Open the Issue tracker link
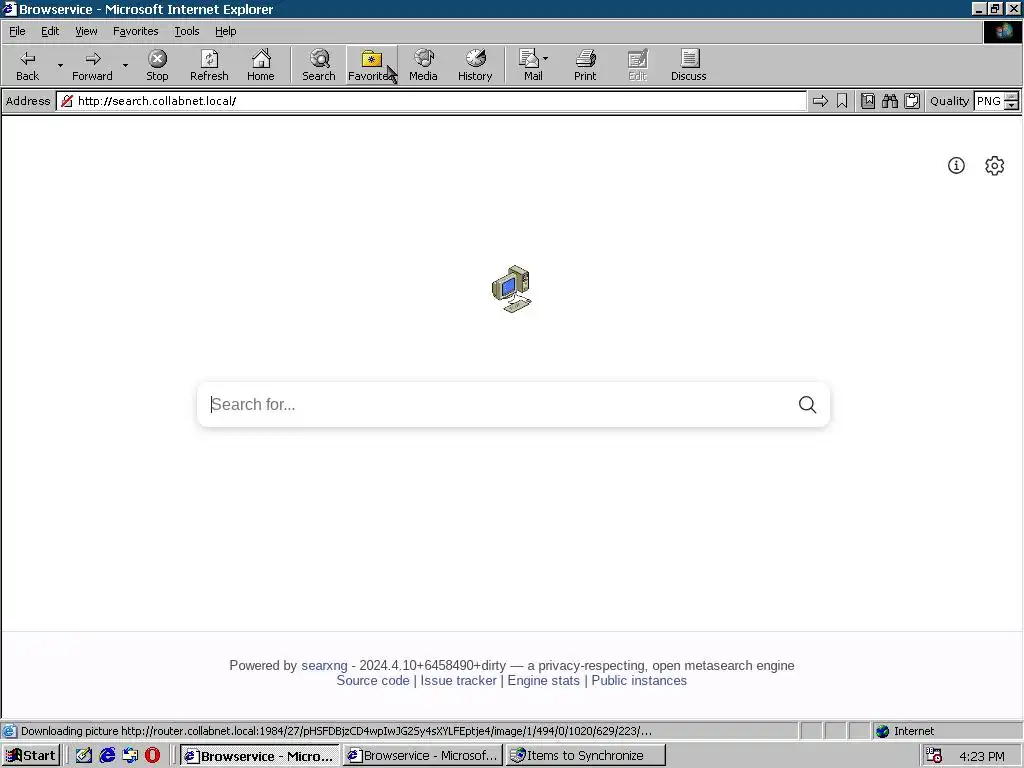Viewport: 1024px width, 768px height. pos(458,680)
